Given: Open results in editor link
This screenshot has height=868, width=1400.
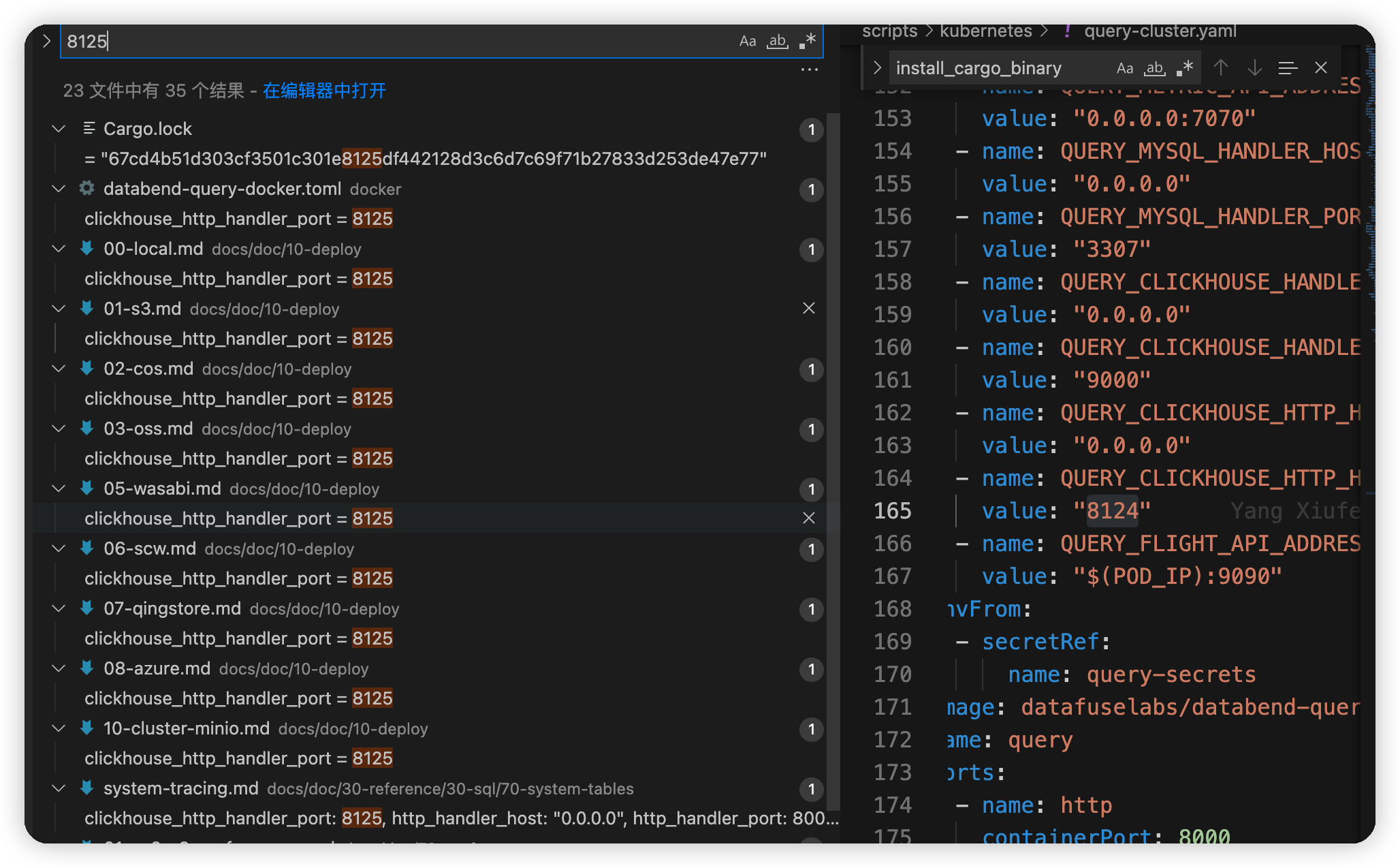Looking at the screenshot, I should coord(324,91).
